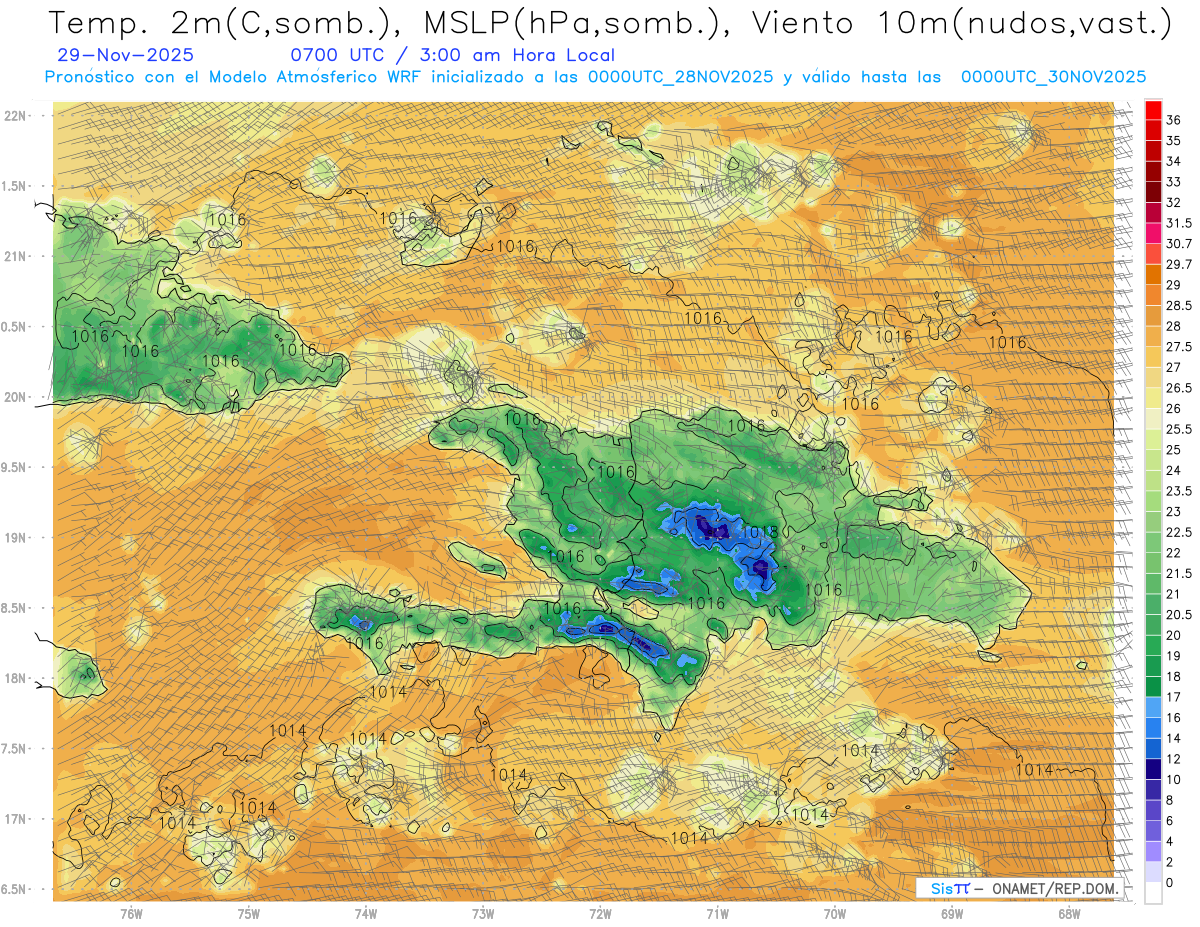Click legend value 4
Image resolution: width=1200 pixels, height=927 pixels.
[x=1170, y=841]
